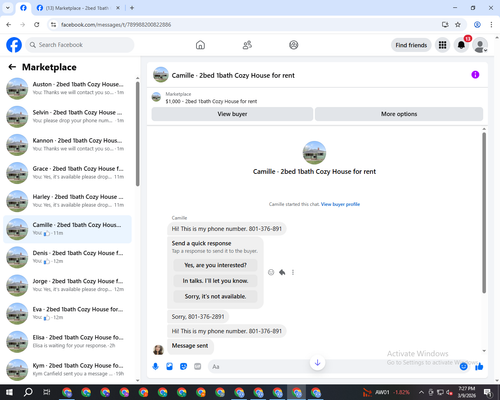Screen dimensions: 500x400
Task: Open Kannon's conversation in the list
Action: click(x=67, y=145)
